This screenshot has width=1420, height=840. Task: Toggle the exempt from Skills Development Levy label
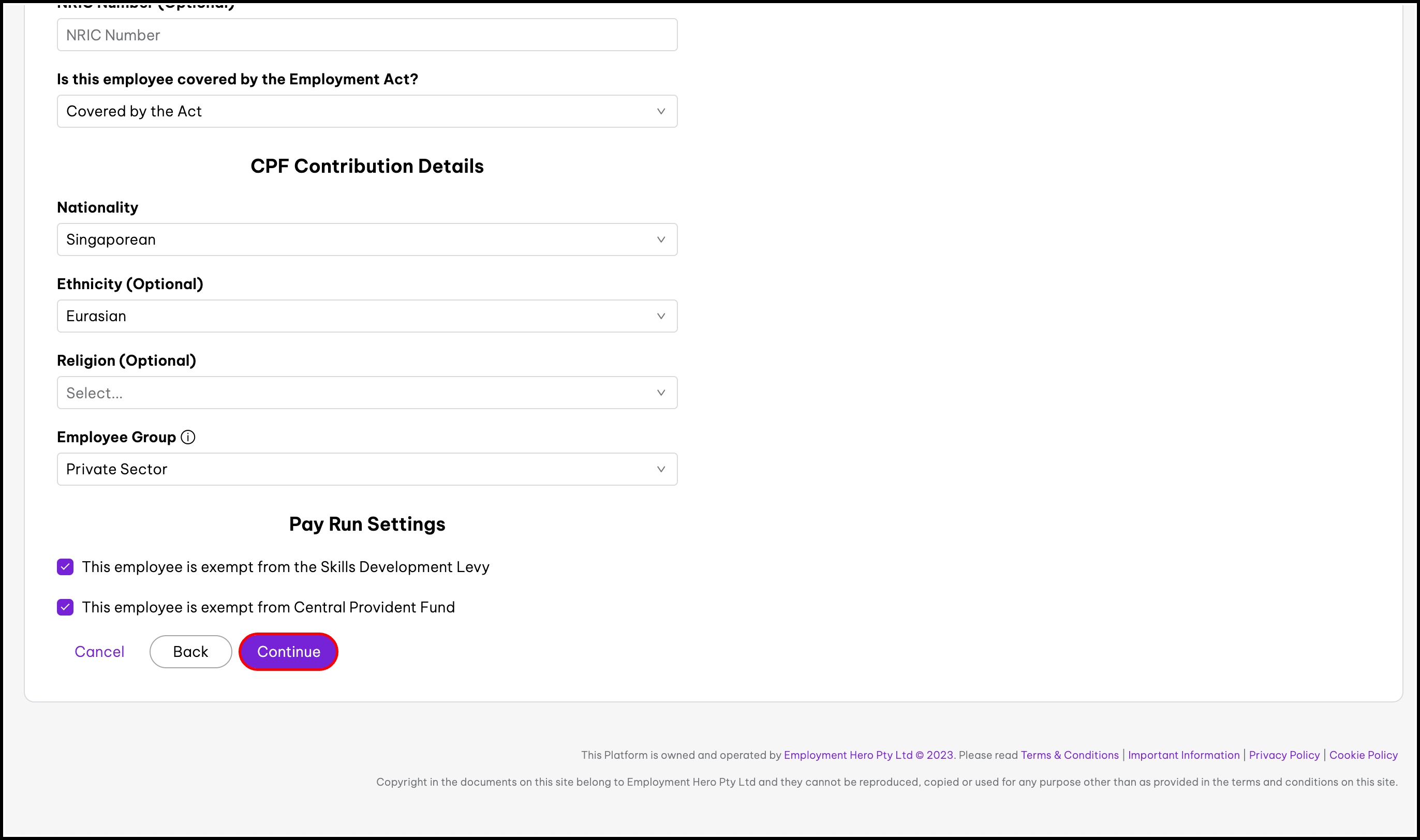[285, 566]
